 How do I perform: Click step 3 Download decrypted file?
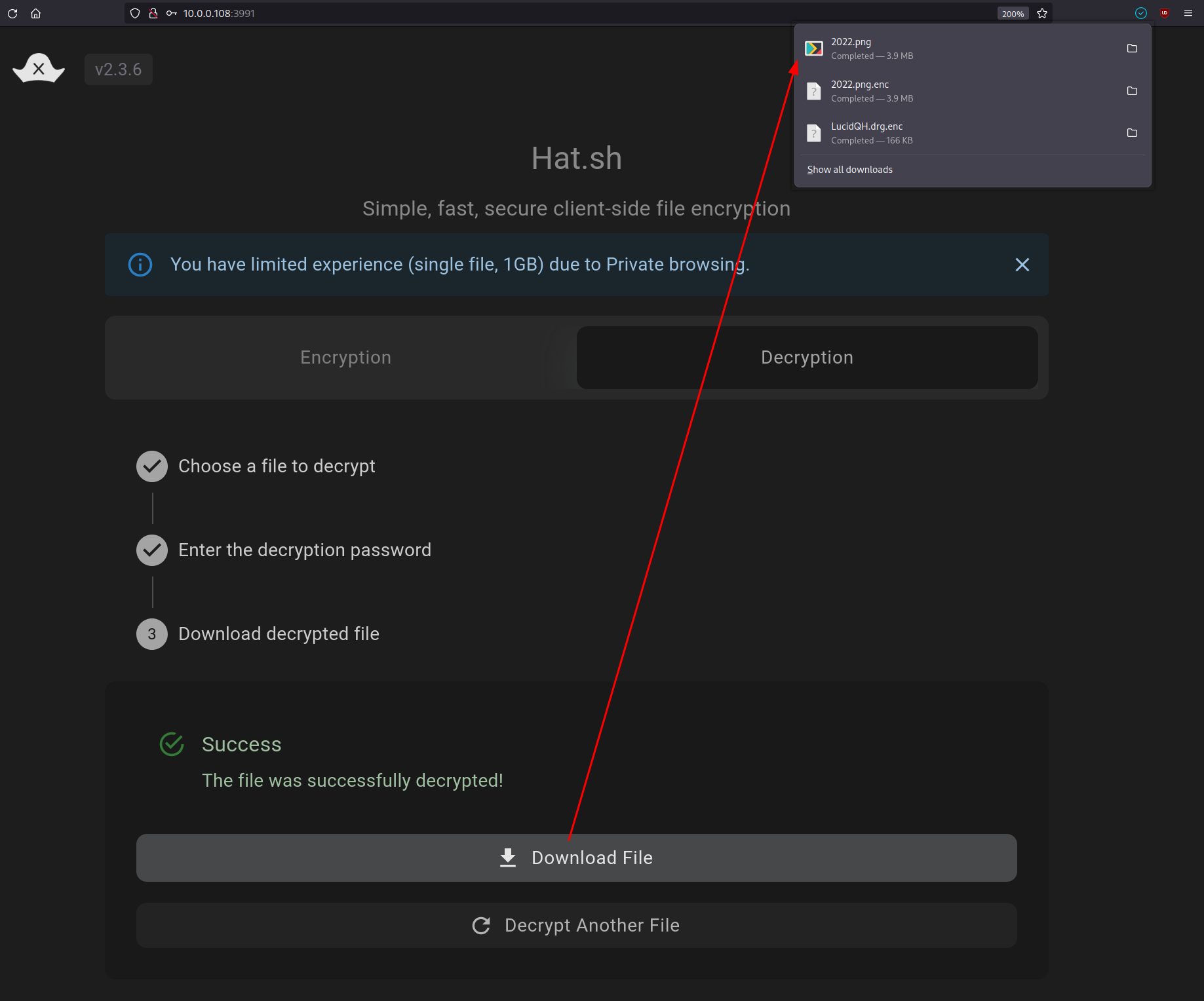pos(258,634)
